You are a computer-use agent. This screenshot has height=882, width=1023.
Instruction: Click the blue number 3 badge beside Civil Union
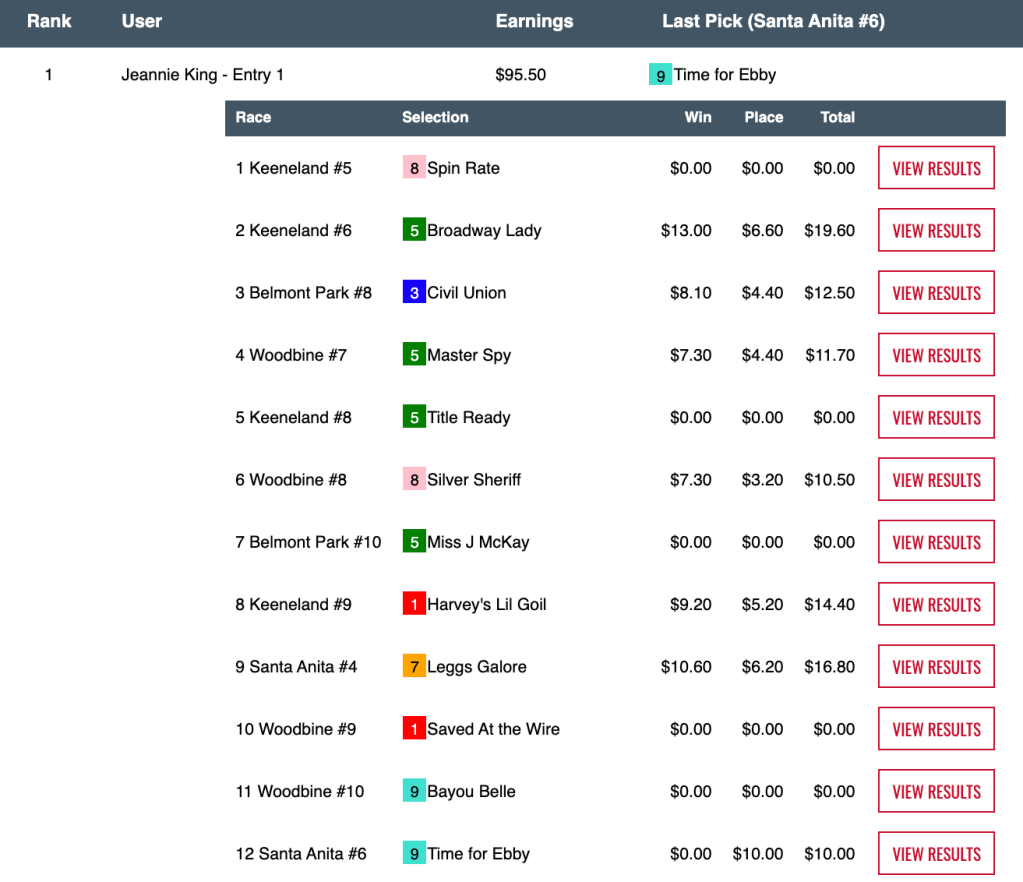[414, 293]
